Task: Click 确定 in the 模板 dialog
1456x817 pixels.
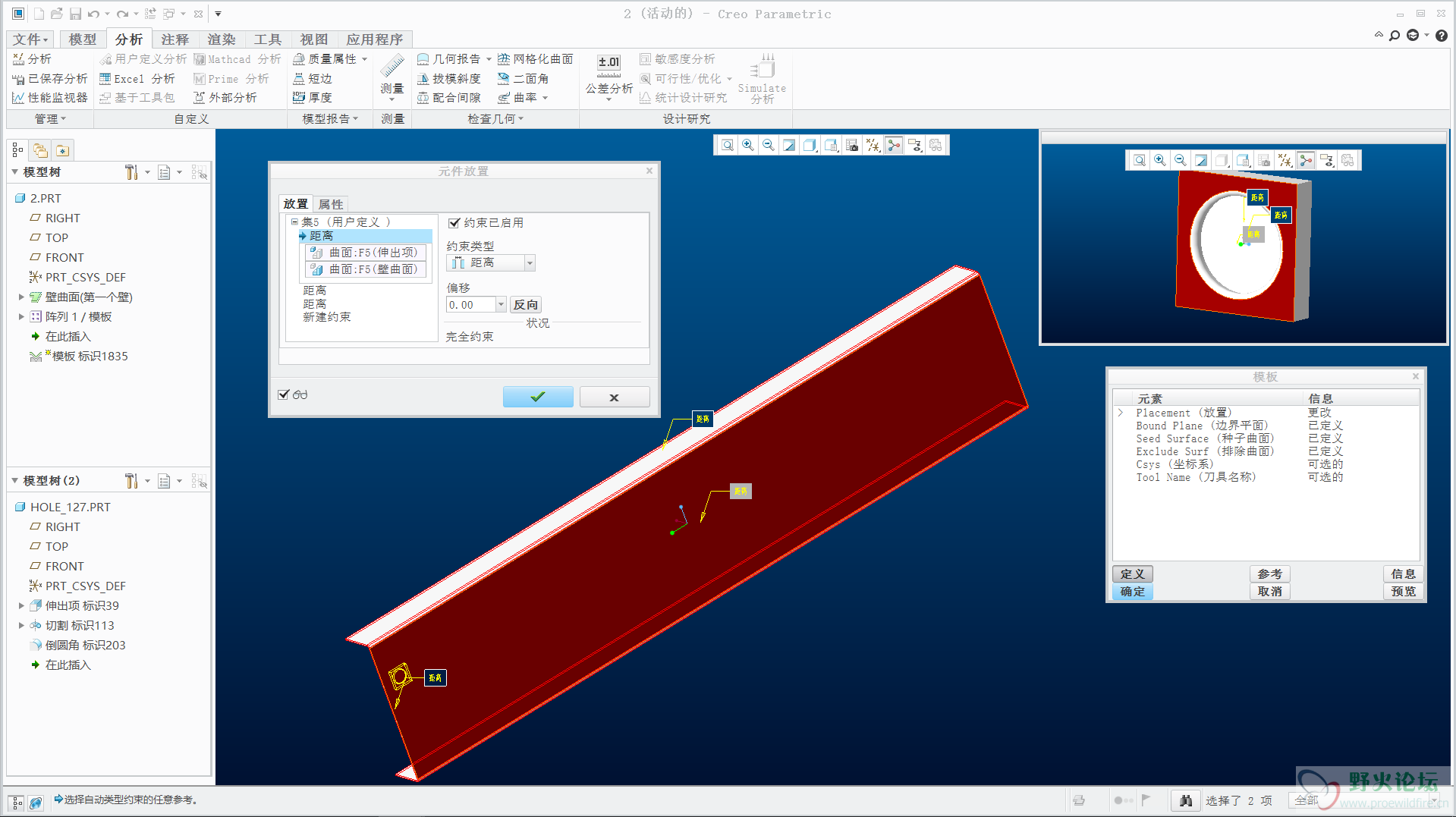Action: coord(1132,592)
